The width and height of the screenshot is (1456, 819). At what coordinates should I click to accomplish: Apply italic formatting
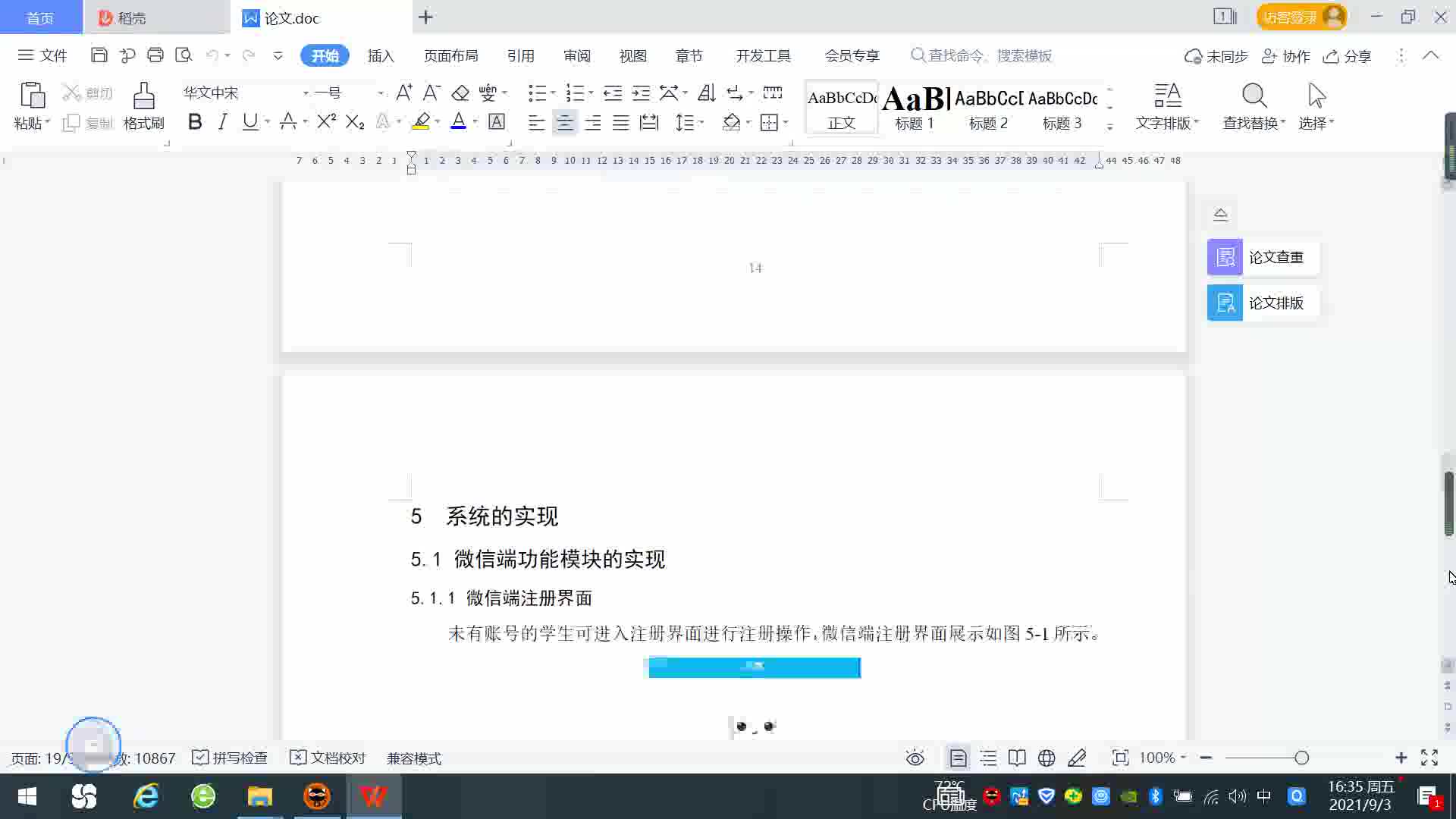[x=222, y=122]
